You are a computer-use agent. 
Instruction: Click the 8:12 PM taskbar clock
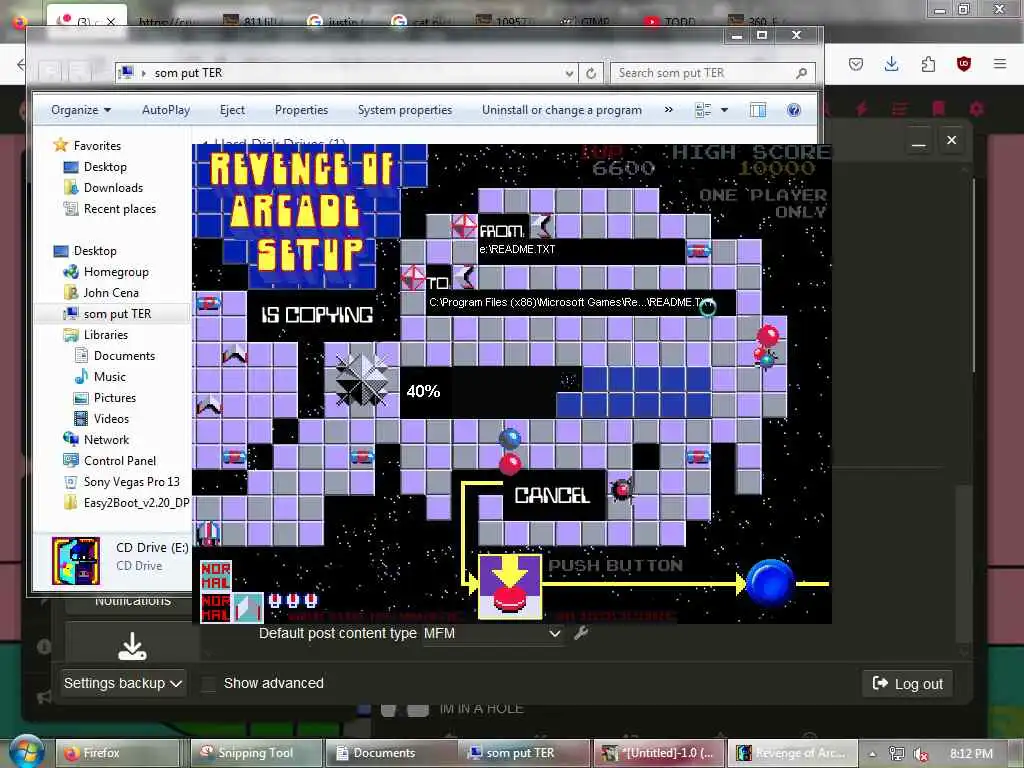[x=971, y=754]
